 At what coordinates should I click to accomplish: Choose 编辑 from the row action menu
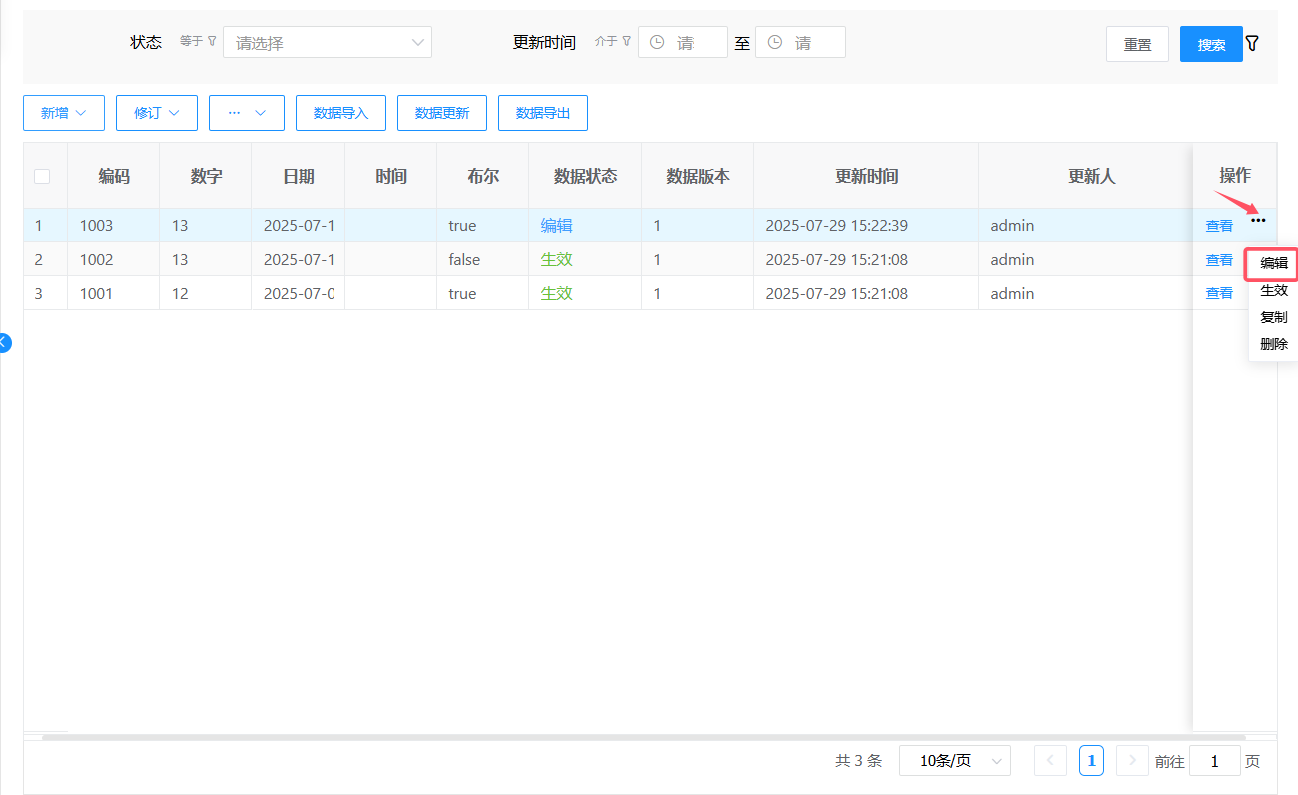pos(1273,264)
